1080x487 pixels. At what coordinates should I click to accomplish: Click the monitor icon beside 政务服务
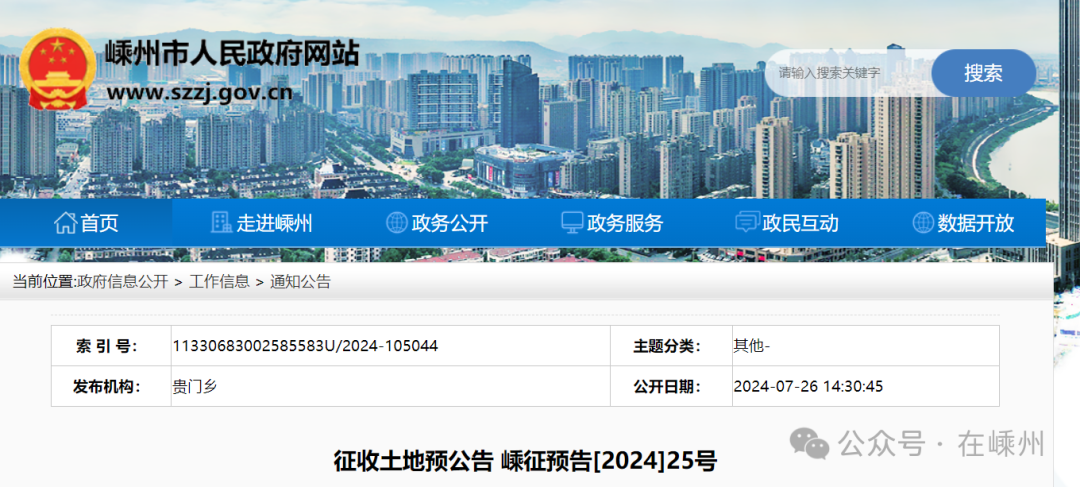572,223
